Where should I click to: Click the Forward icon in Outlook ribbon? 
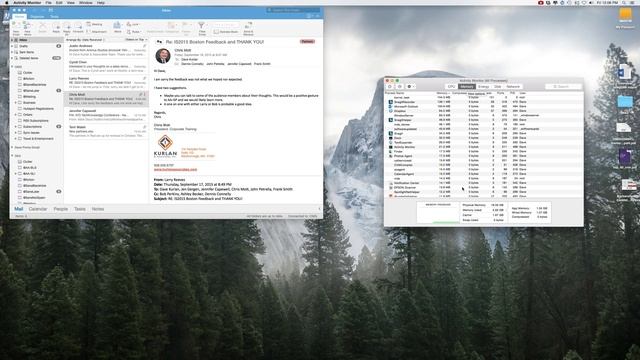pyautogui.click(x=78, y=28)
